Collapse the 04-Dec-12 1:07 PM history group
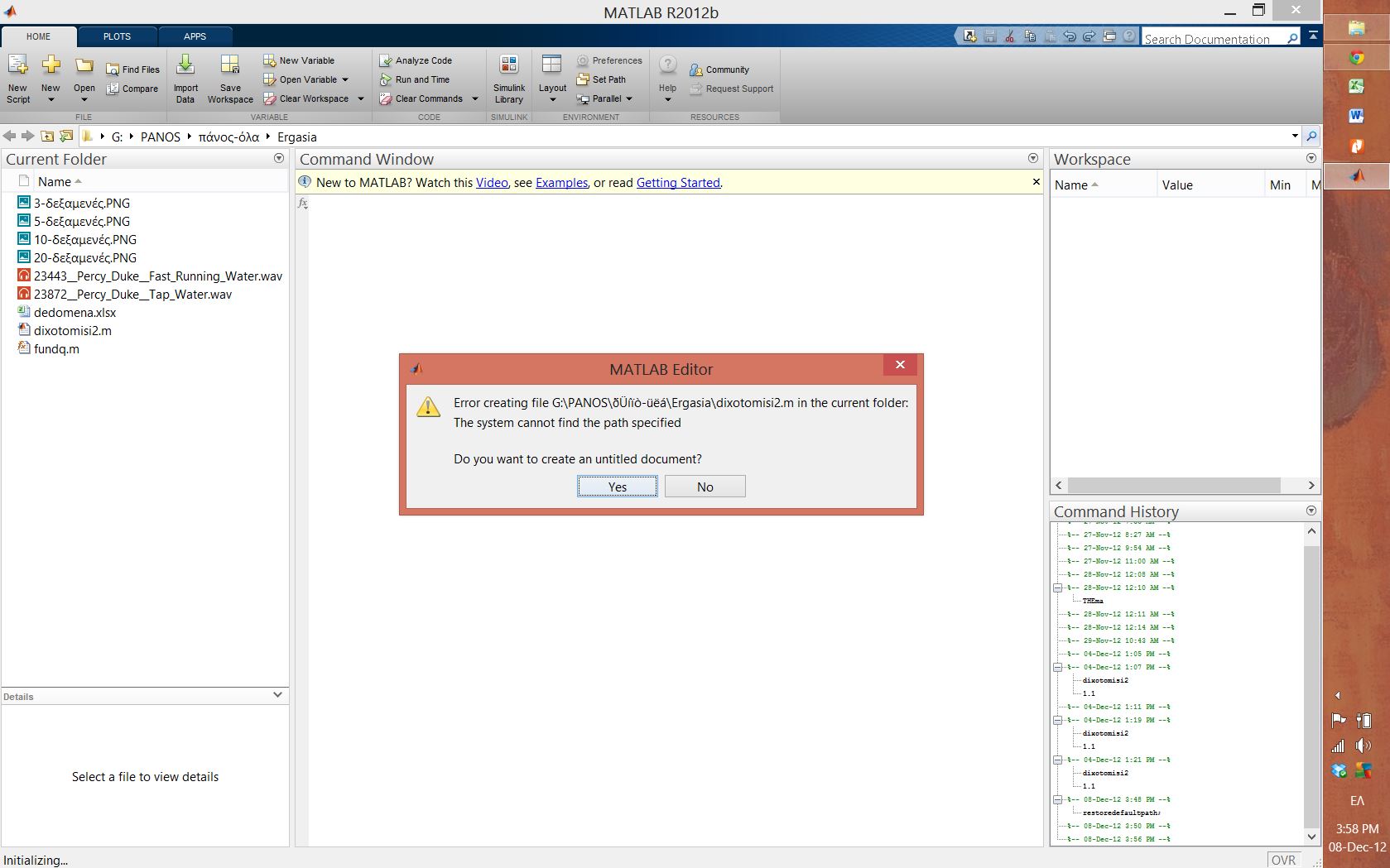Image resolution: width=1390 pixels, height=868 pixels. 1057,667
